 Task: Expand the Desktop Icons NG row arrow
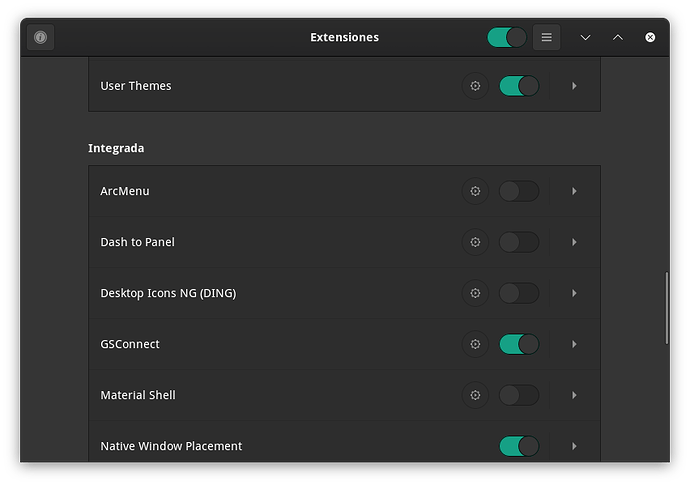574,293
